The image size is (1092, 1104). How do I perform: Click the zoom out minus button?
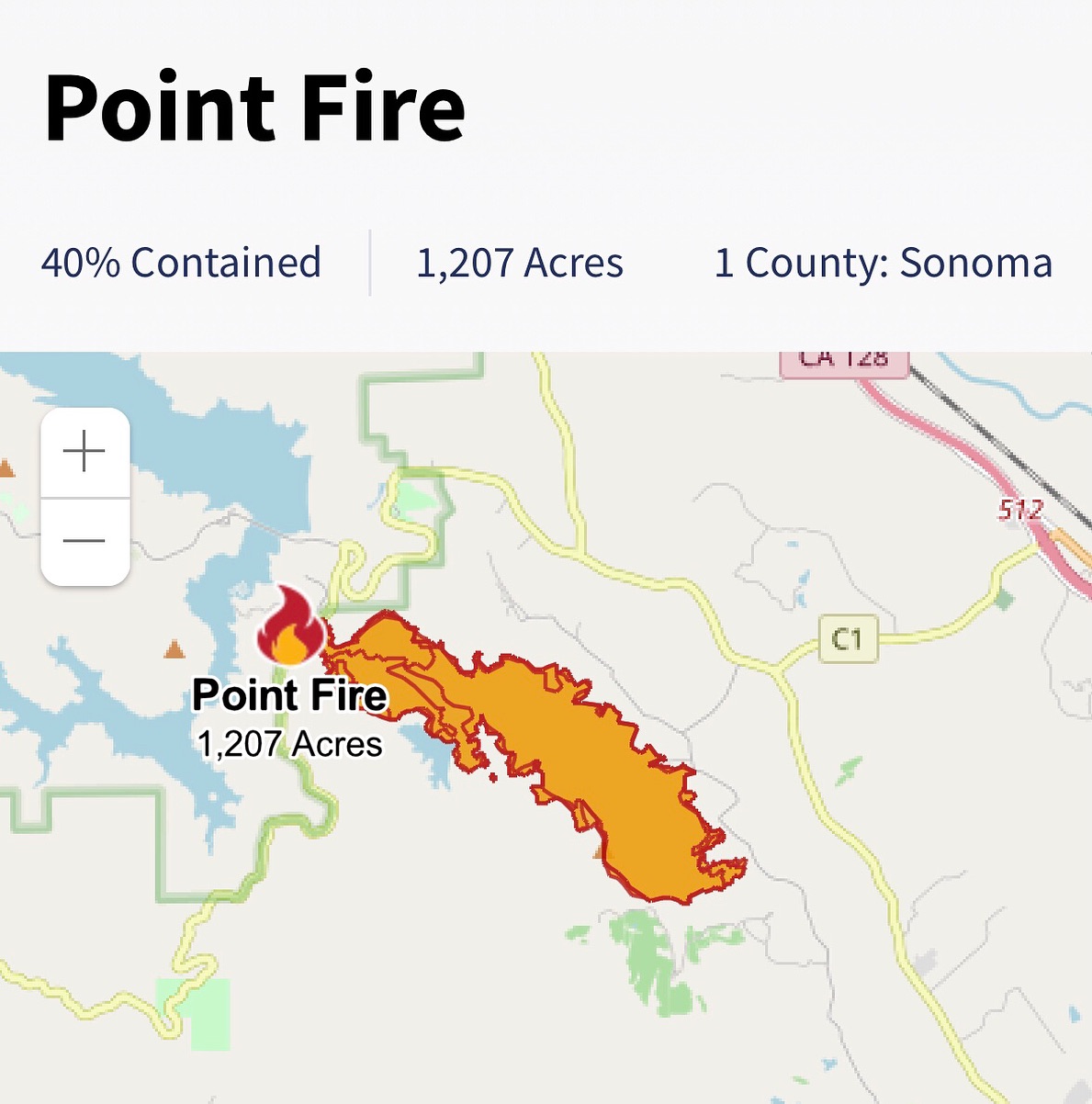pos(84,541)
